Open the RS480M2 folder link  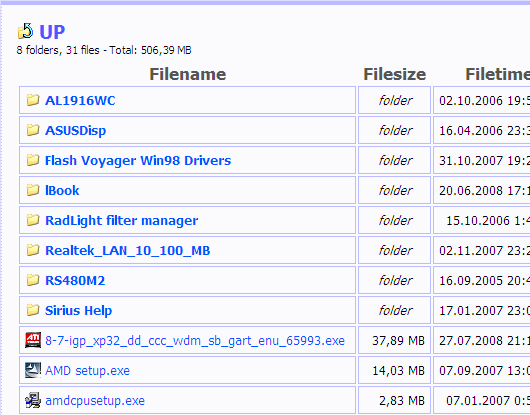tap(75, 280)
